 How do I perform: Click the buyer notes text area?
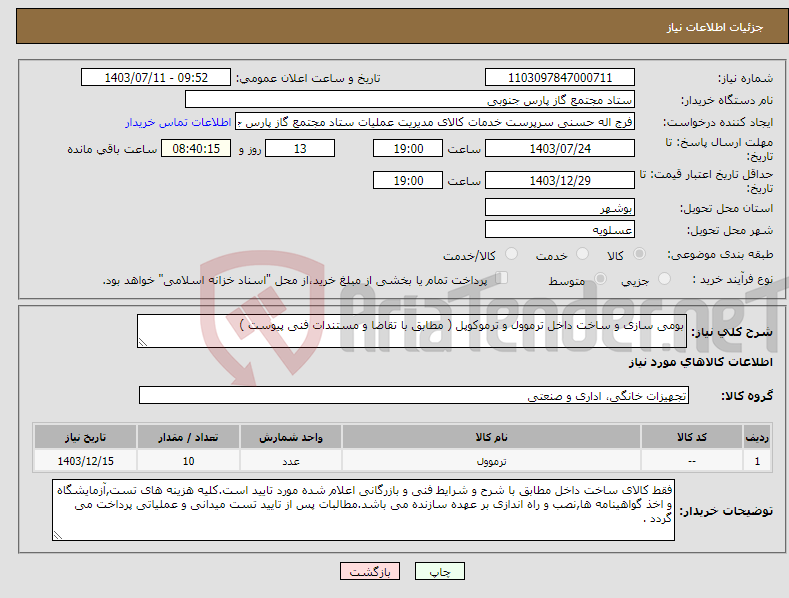pos(363,510)
